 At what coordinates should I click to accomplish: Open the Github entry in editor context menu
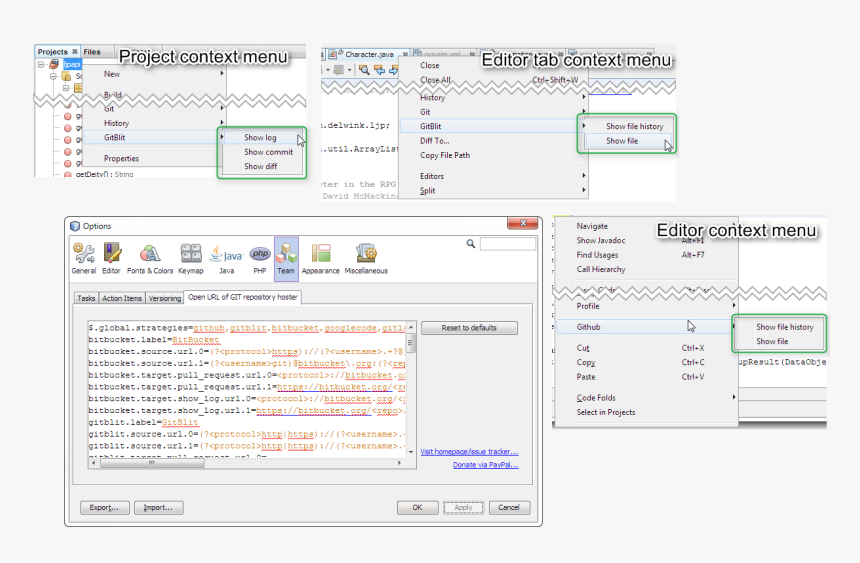pyautogui.click(x=646, y=327)
